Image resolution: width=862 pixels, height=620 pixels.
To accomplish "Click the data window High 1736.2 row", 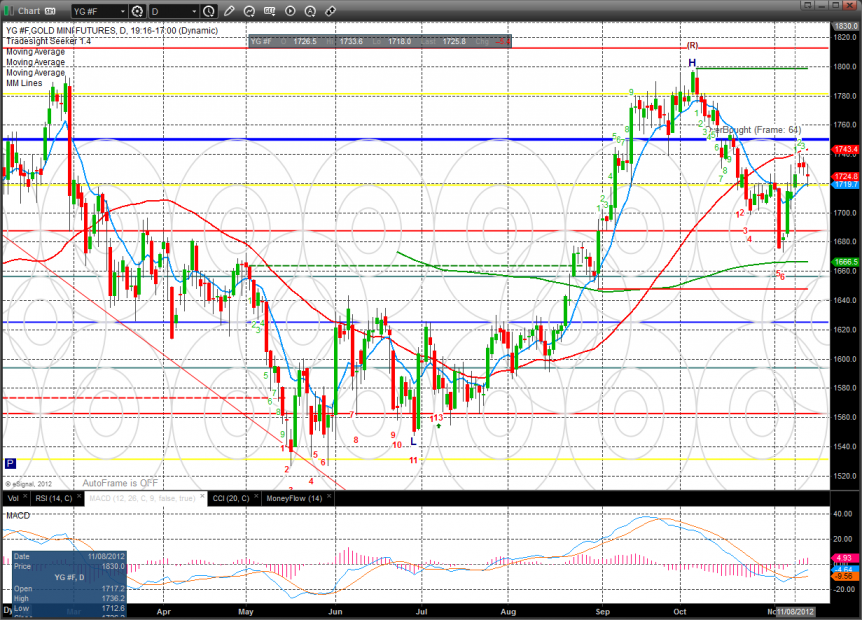I will [69, 599].
